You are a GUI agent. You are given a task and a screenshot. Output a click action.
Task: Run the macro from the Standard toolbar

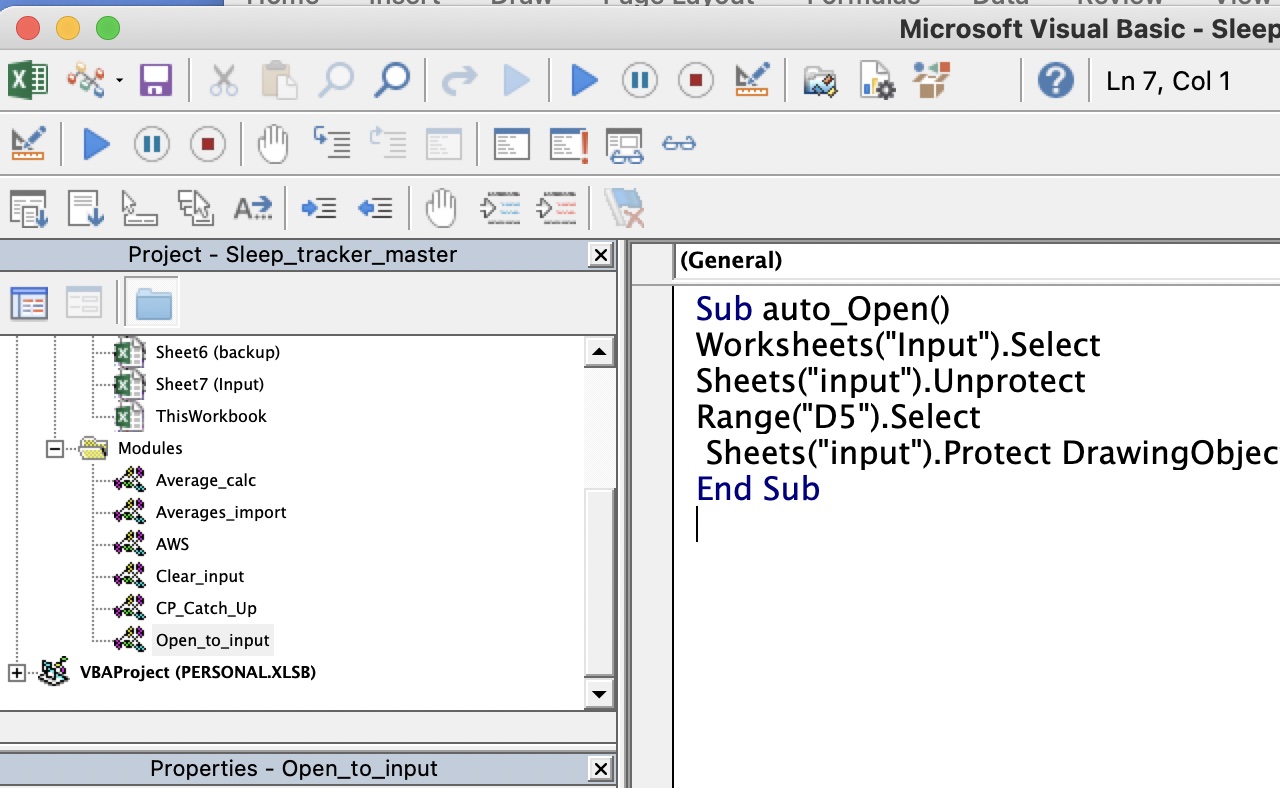pyautogui.click(x=585, y=80)
